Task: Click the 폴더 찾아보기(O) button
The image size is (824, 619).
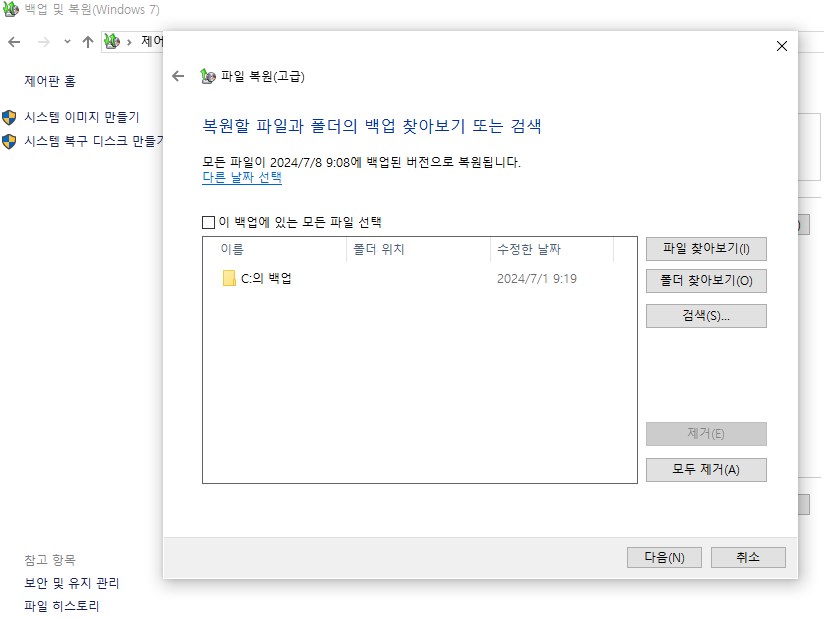Action: 705,281
